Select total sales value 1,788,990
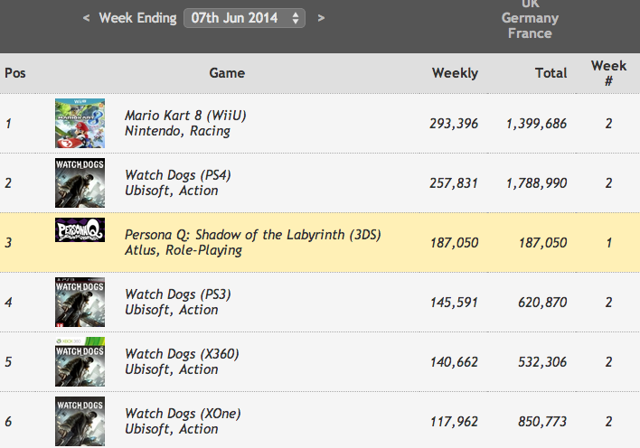640x448 pixels. coord(536,183)
